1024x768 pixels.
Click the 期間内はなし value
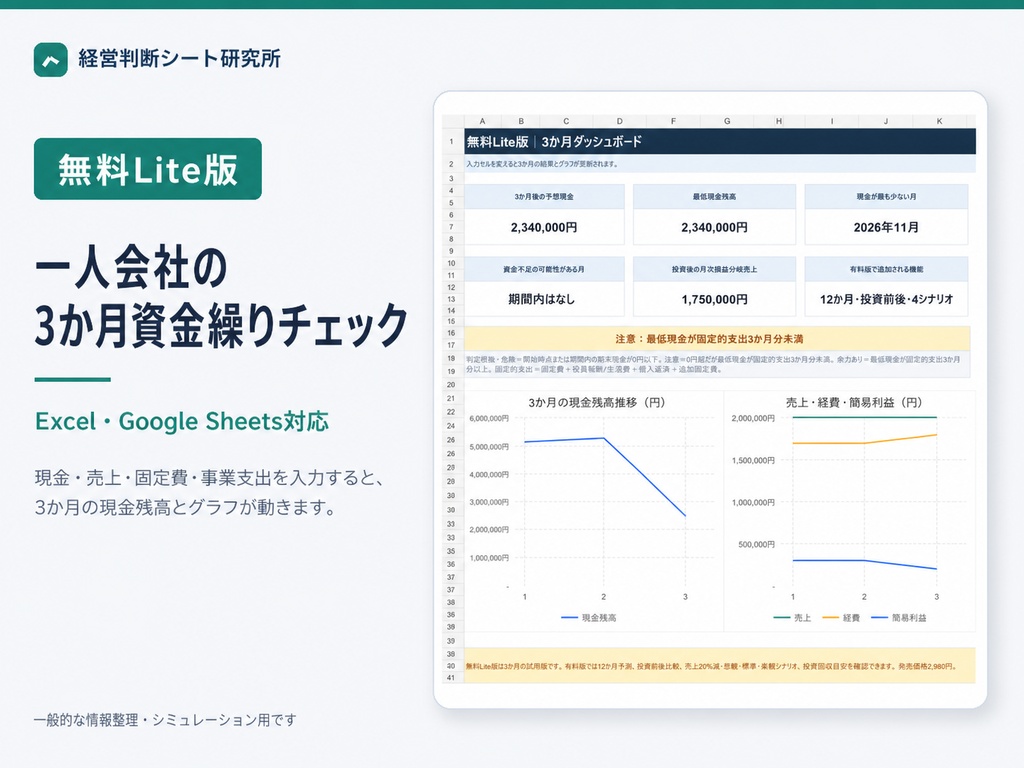tap(541, 299)
